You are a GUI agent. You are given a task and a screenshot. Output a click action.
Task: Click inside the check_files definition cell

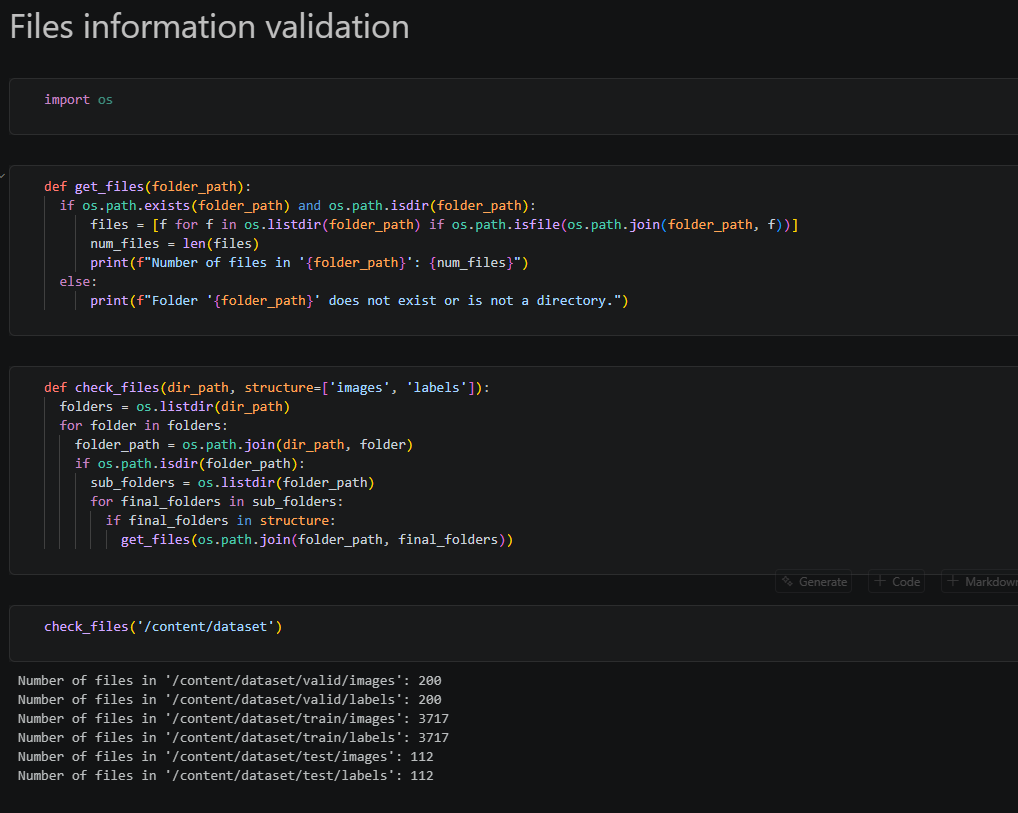click(x=514, y=470)
